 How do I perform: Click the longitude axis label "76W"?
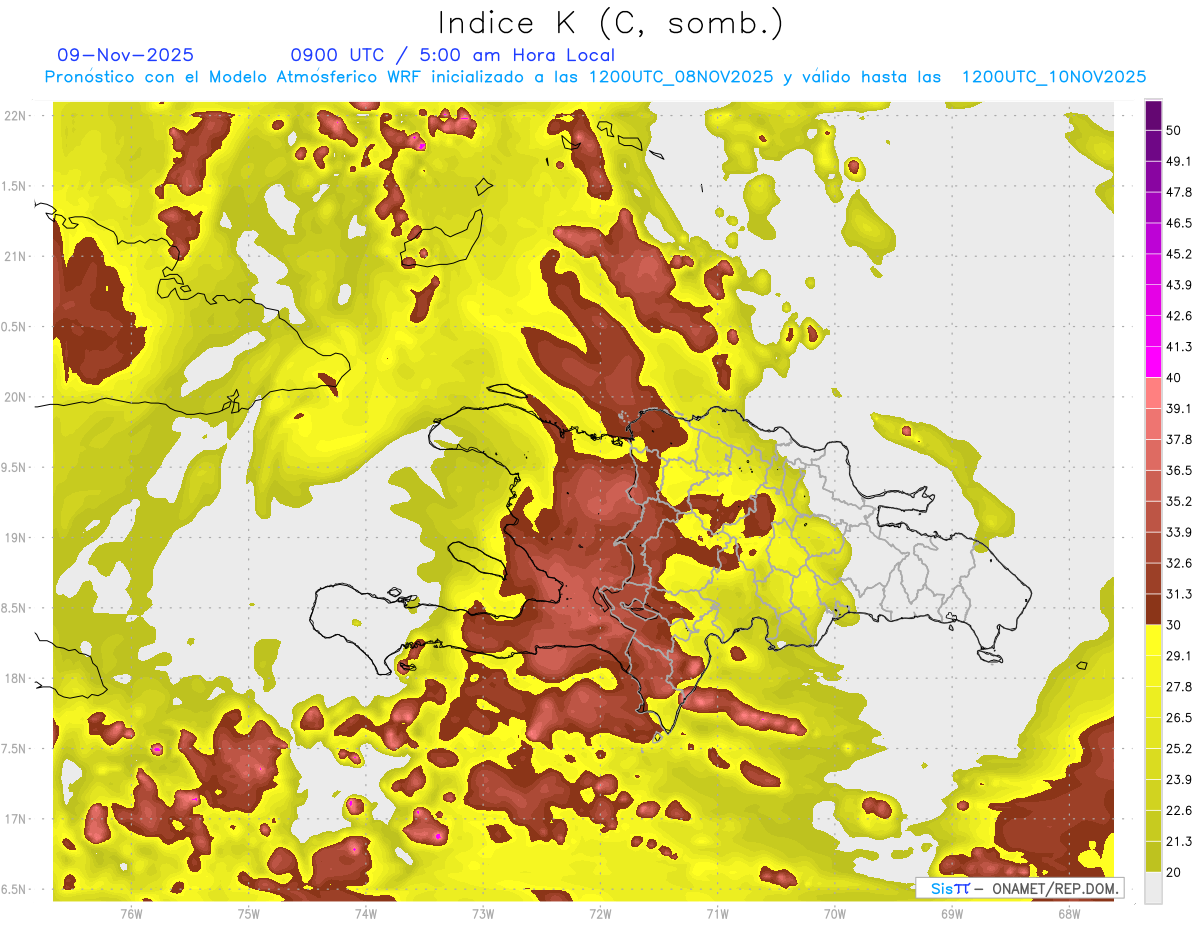pos(132,913)
